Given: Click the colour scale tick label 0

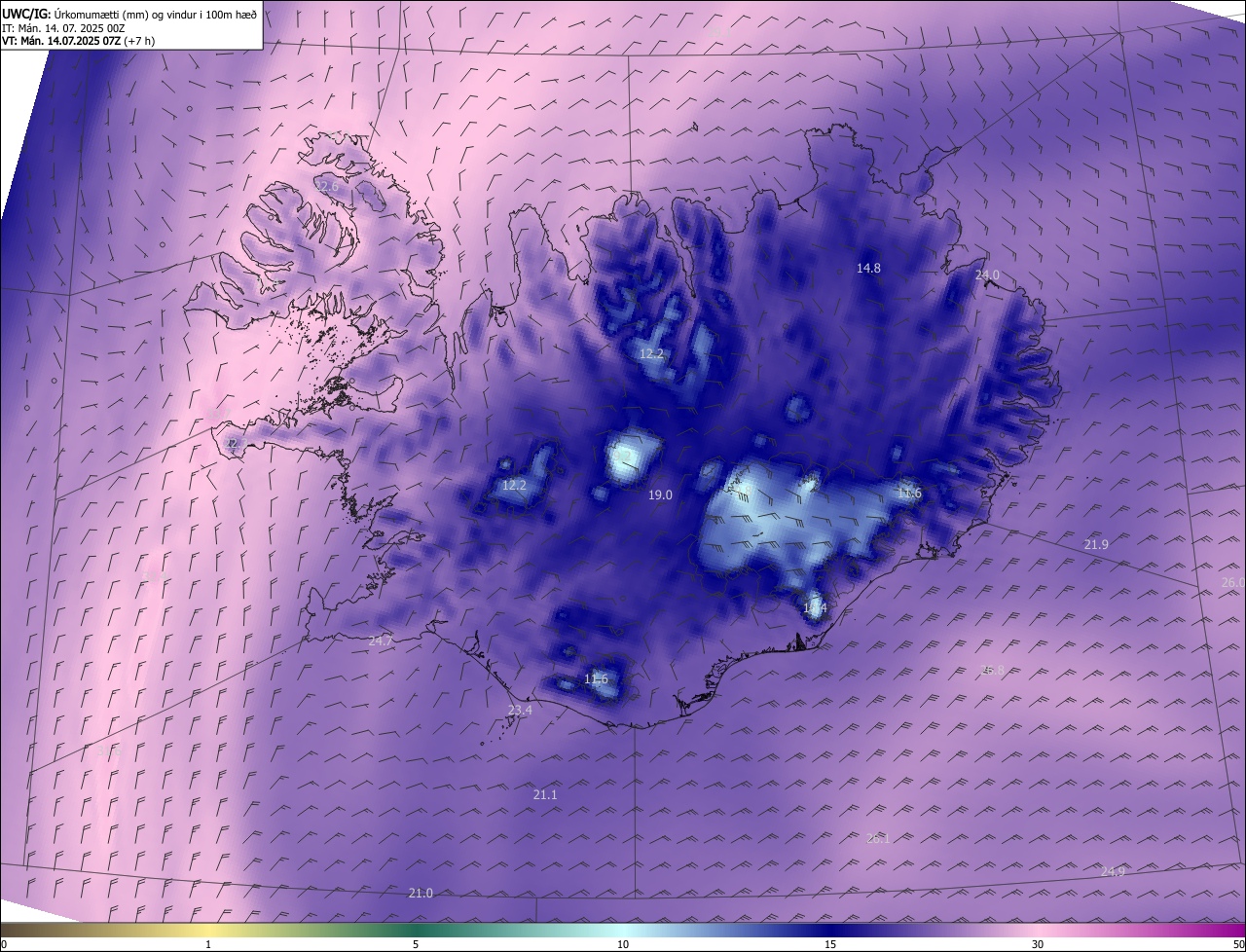Looking at the screenshot, I should pos(4,945).
